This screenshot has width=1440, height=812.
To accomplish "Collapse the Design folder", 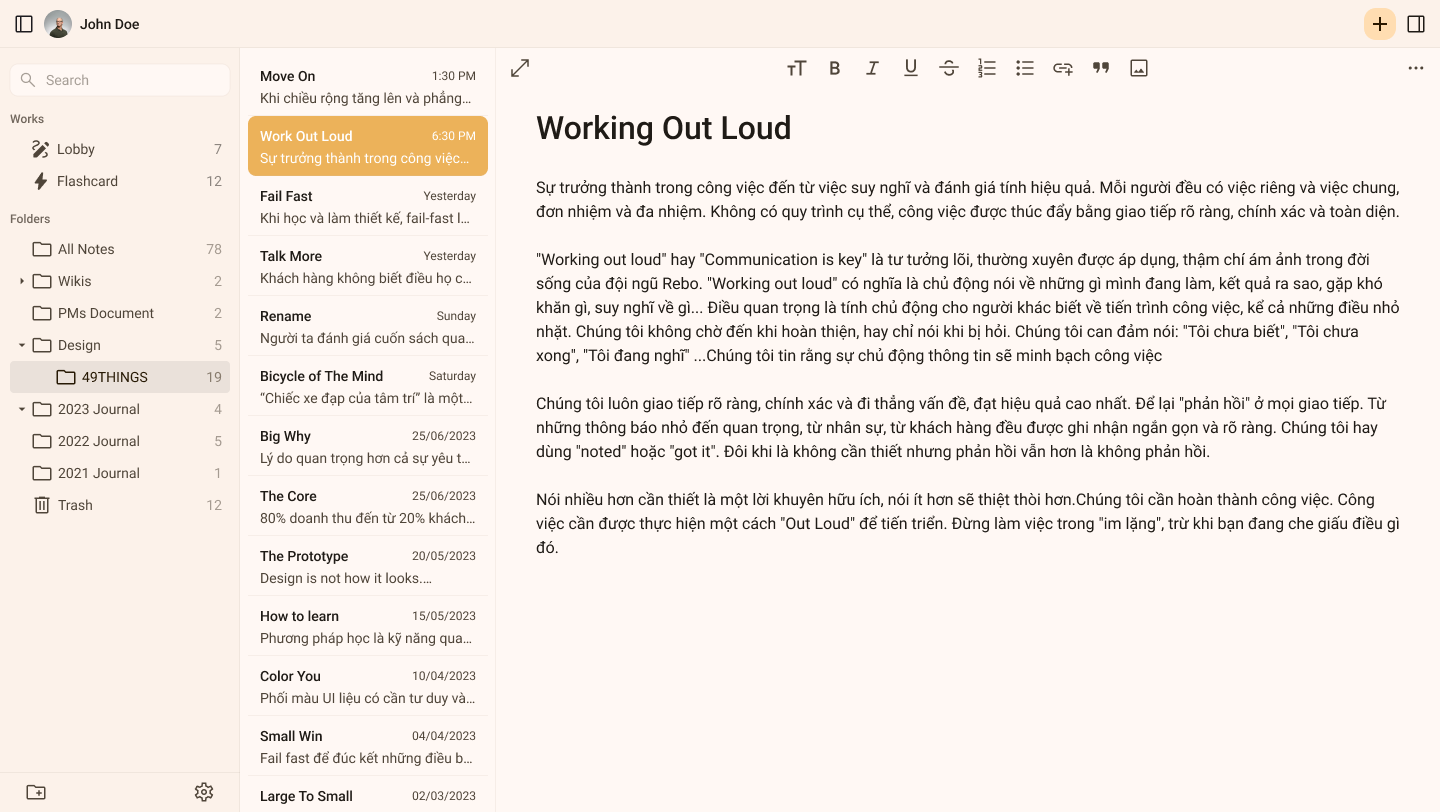I will pos(22,345).
